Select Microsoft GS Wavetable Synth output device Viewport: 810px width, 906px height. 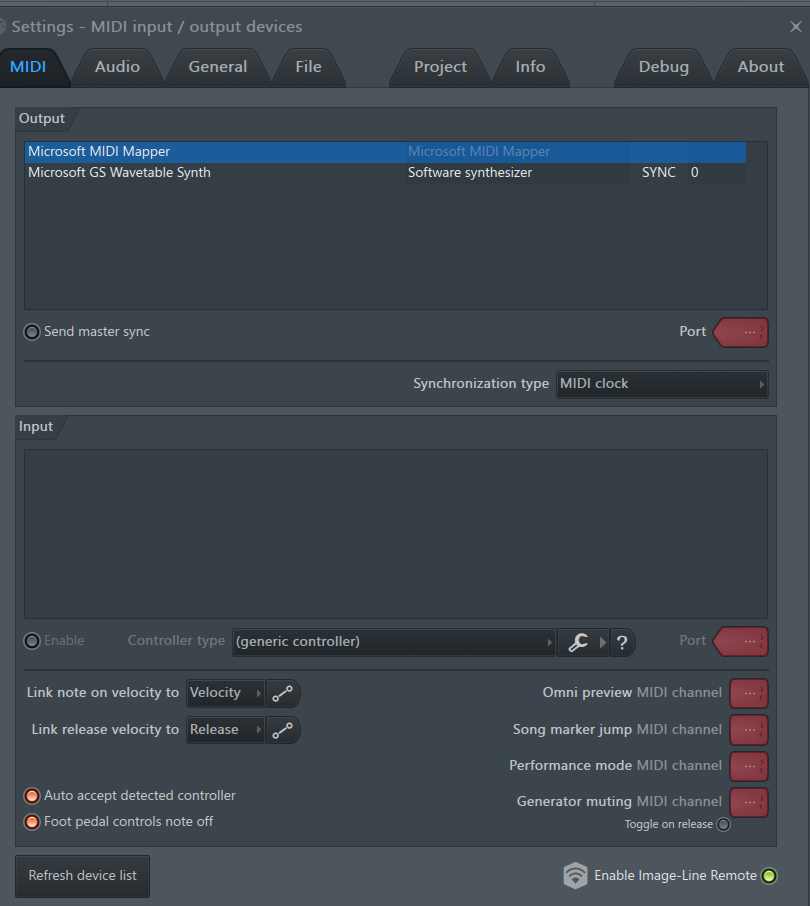tap(386, 173)
